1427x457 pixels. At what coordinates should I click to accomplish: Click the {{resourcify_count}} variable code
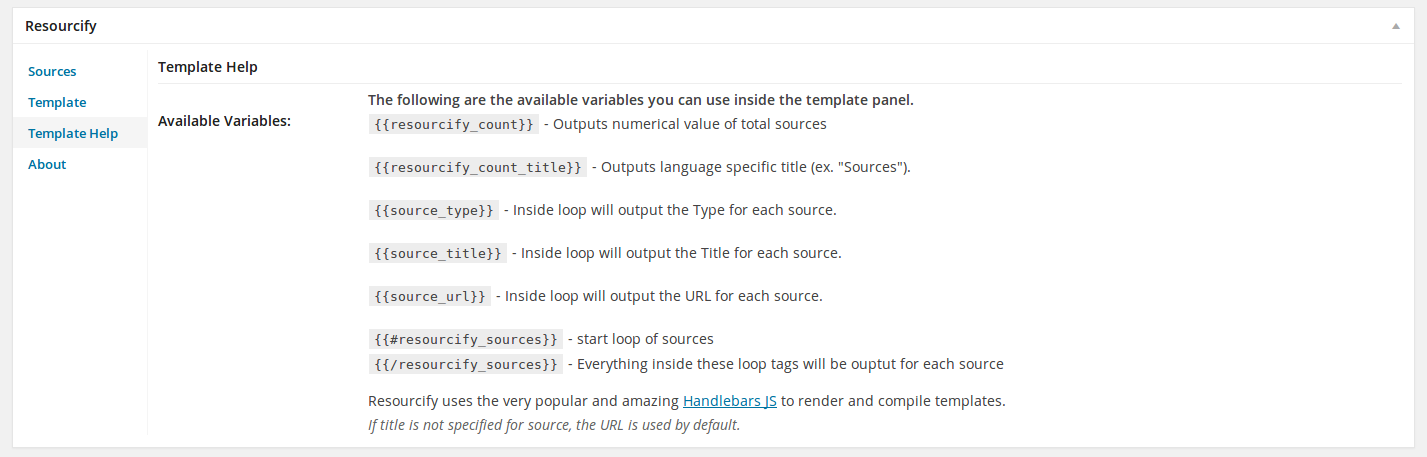pos(454,125)
